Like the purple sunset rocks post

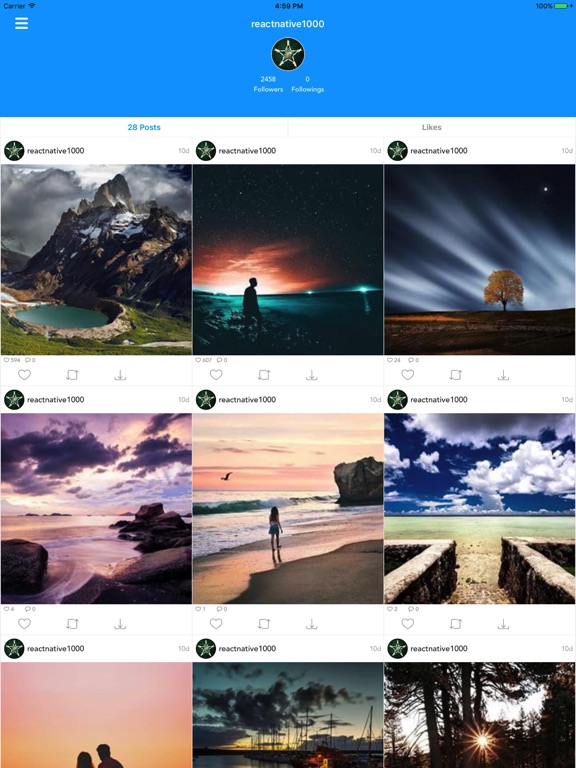24,624
